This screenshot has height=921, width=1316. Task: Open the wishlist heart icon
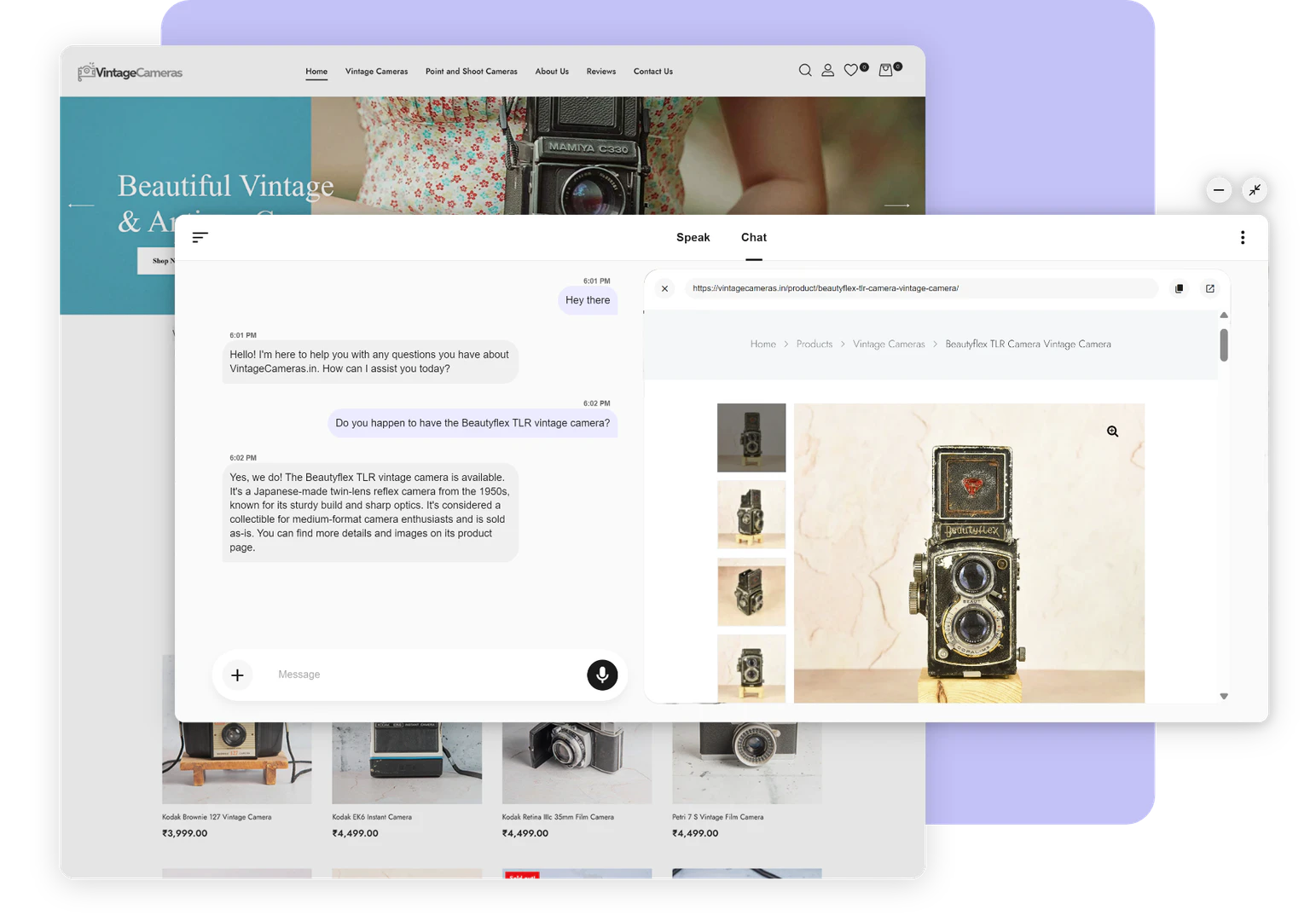click(851, 71)
